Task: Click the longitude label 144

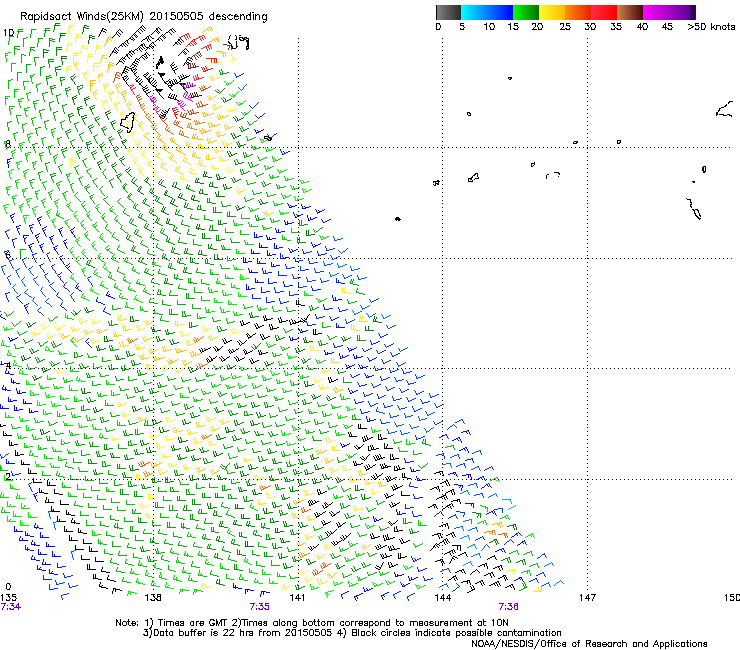Action: pyautogui.click(x=442, y=598)
